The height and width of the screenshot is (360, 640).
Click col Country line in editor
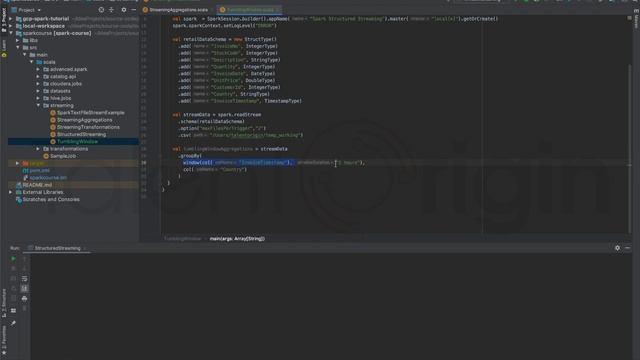pyautogui.click(x=215, y=169)
